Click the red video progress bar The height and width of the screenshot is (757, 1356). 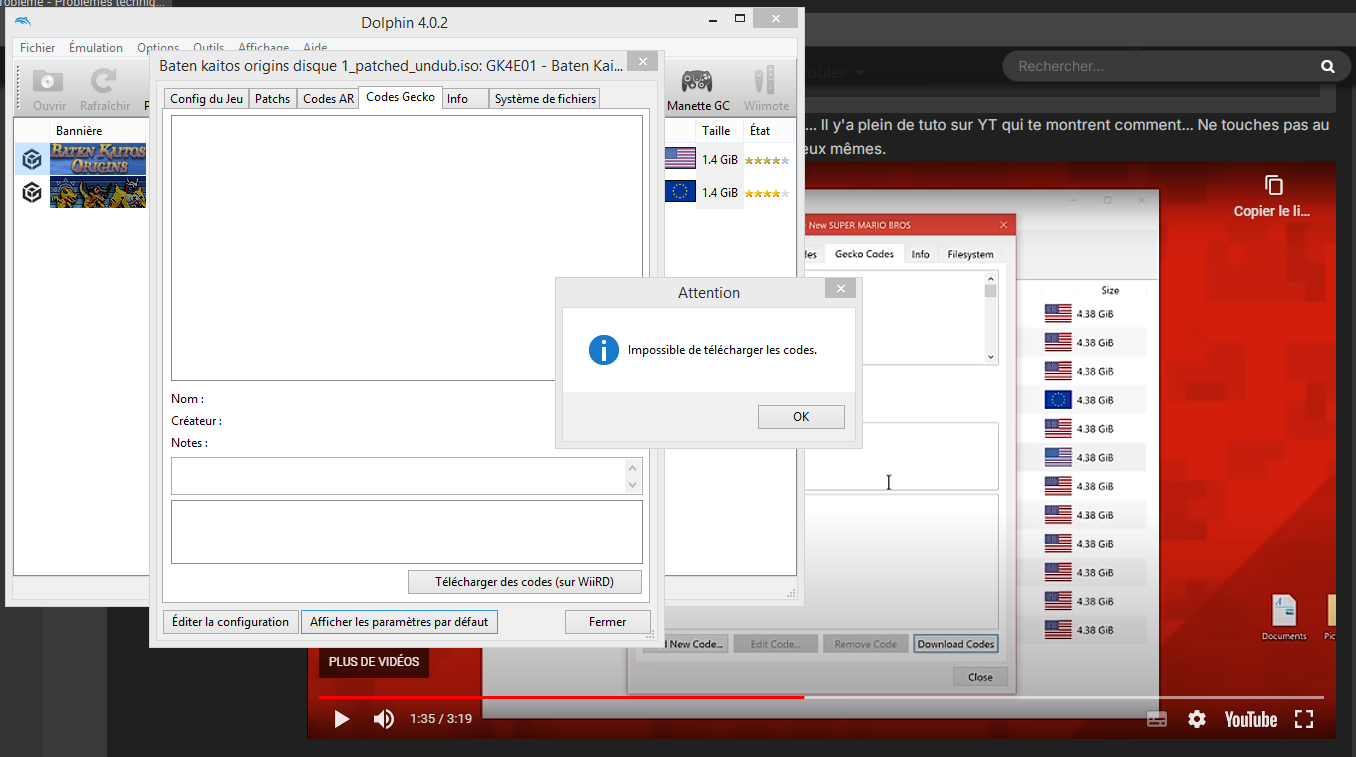pyautogui.click(x=561, y=697)
